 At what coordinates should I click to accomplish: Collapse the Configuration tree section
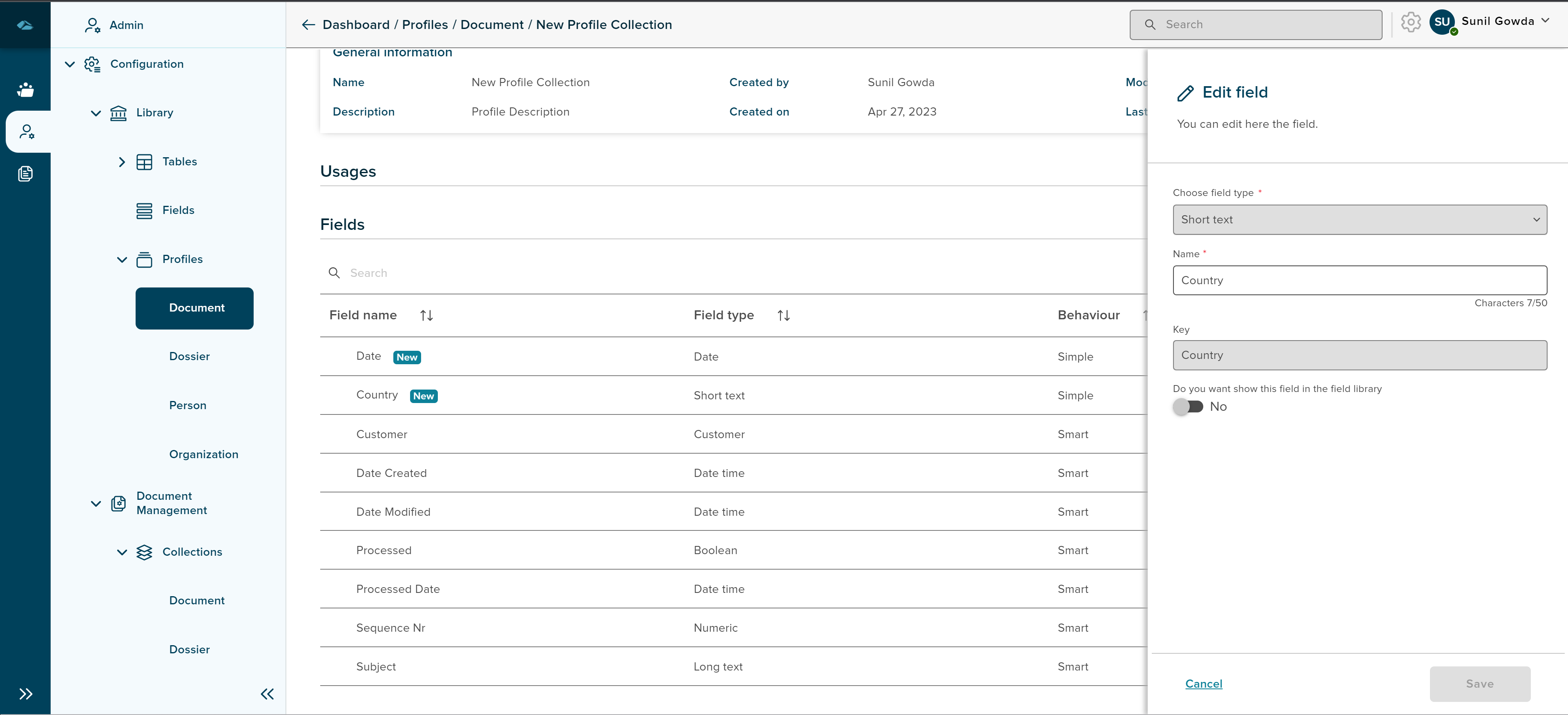(70, 64)
